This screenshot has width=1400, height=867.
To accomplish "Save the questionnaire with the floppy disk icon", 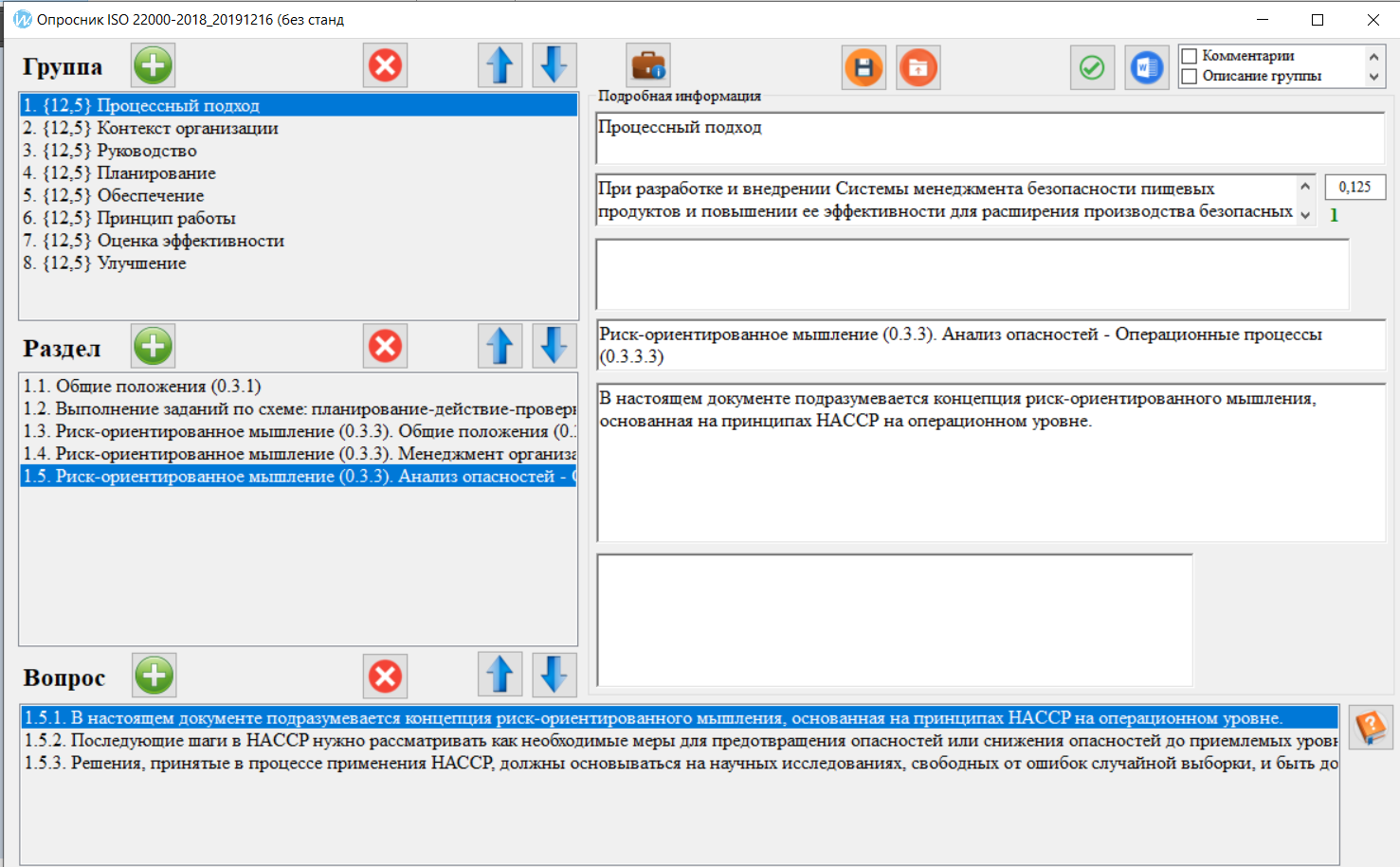I will tap(864, 68).
